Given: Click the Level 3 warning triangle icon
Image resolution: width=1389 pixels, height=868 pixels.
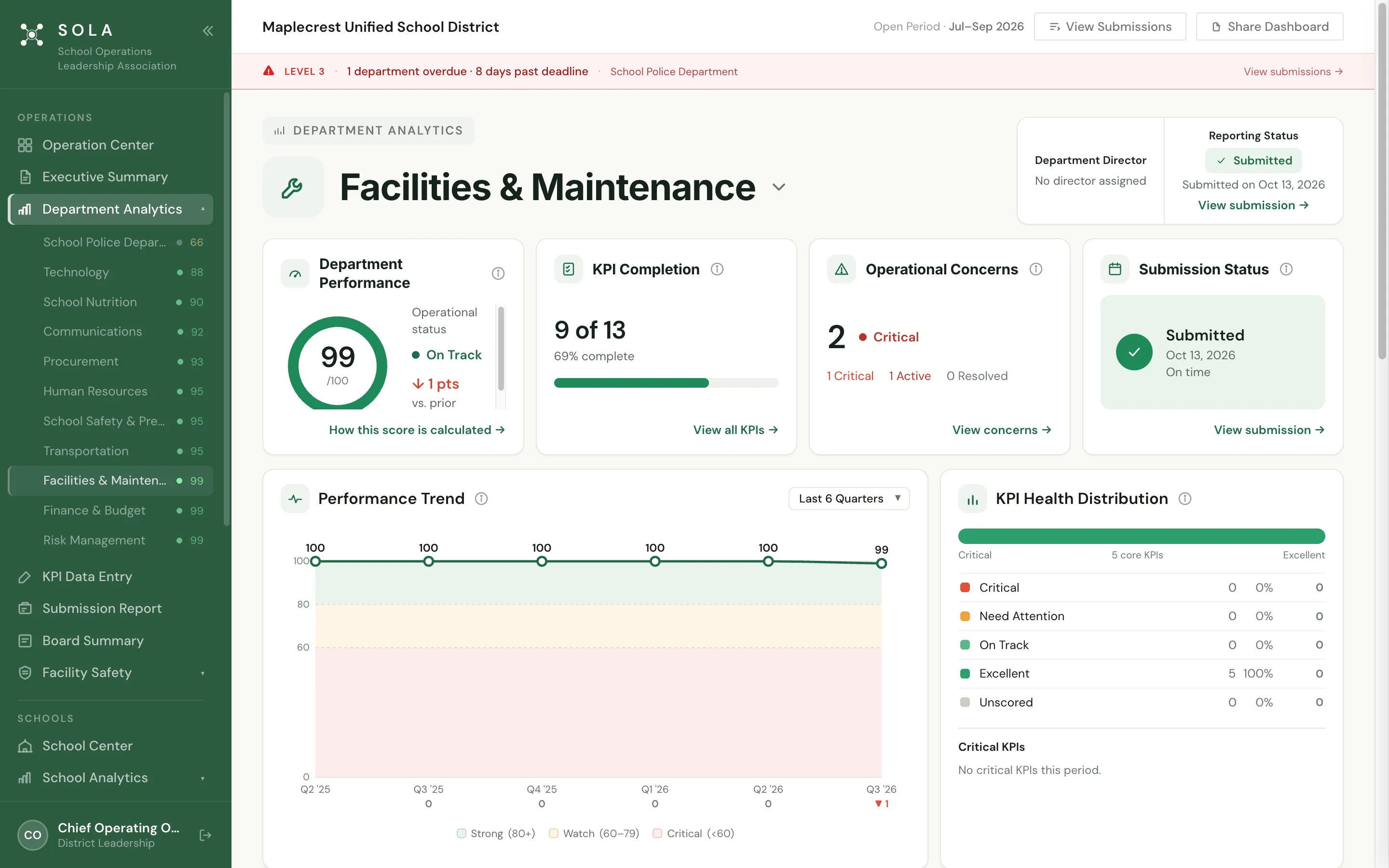Looking at the screenshot, I should pyautogui.click(x=269, y=71).
